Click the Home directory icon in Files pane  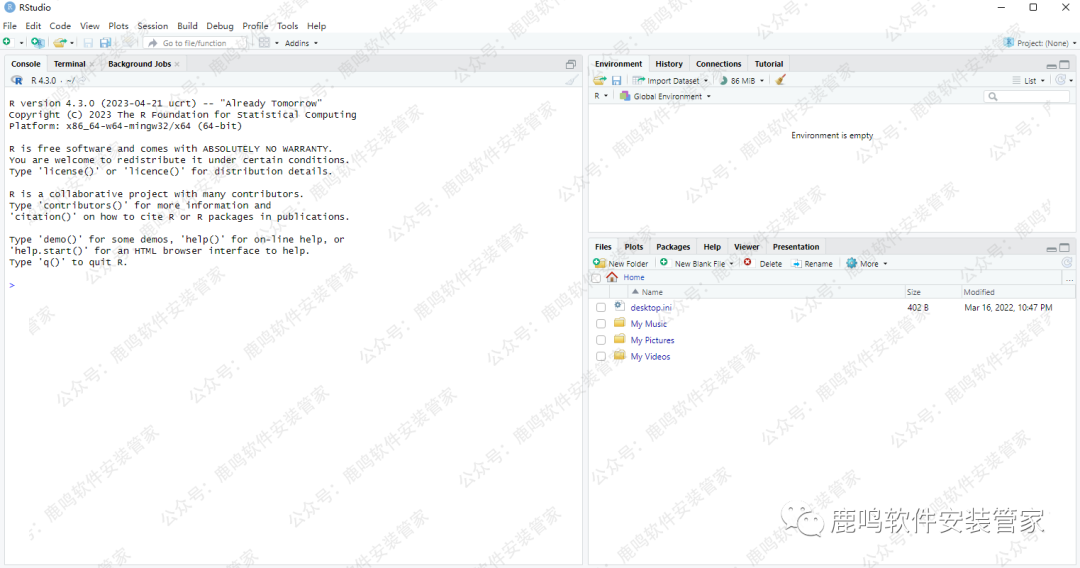point(612,277)
